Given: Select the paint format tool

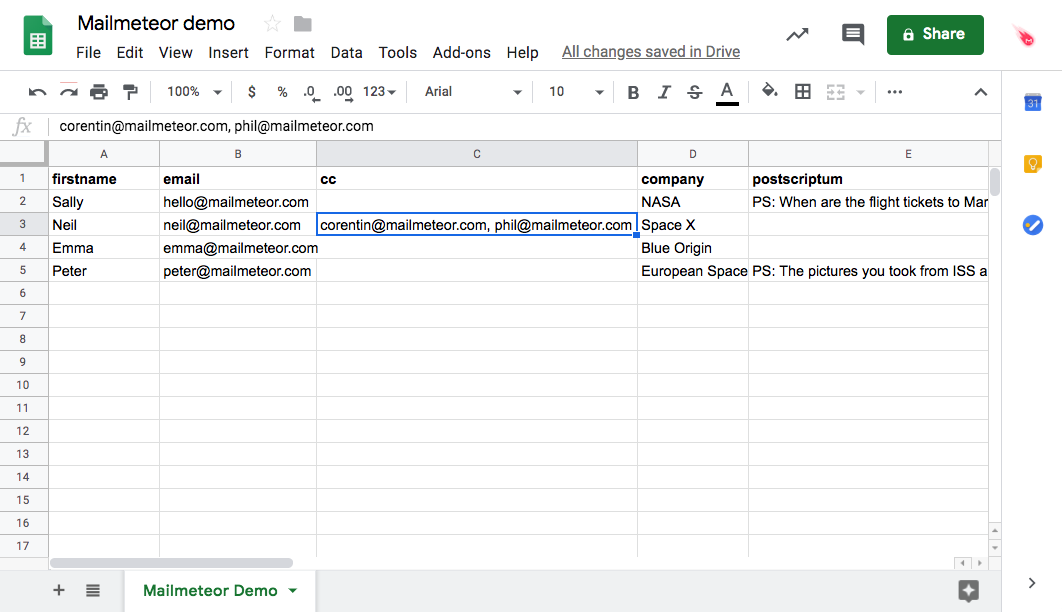Looking at the screenshot, I should [x=129, y=92].
